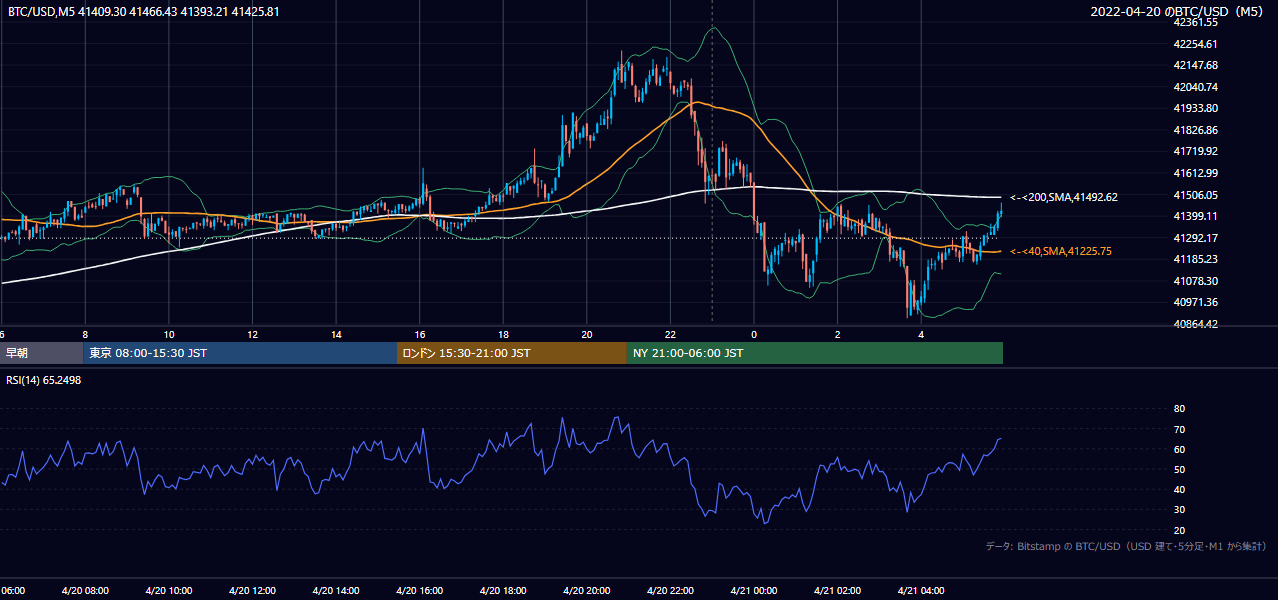Click the RSI axis level 80
1278x600 pixels.
point(1180,409)
